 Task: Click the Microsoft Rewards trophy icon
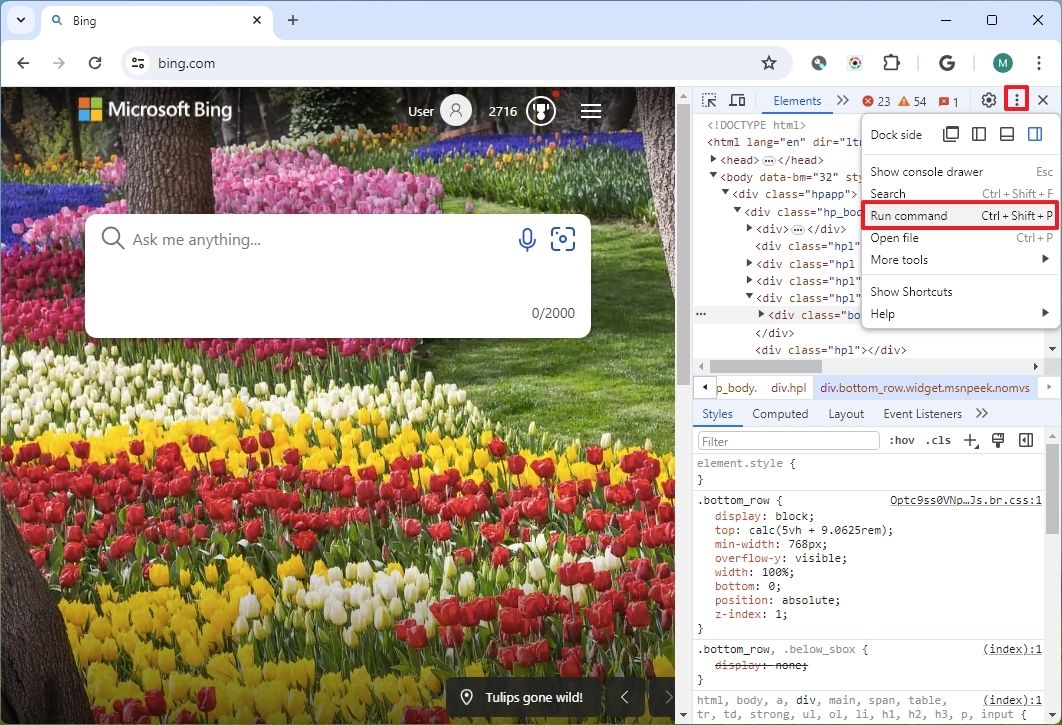540,112
